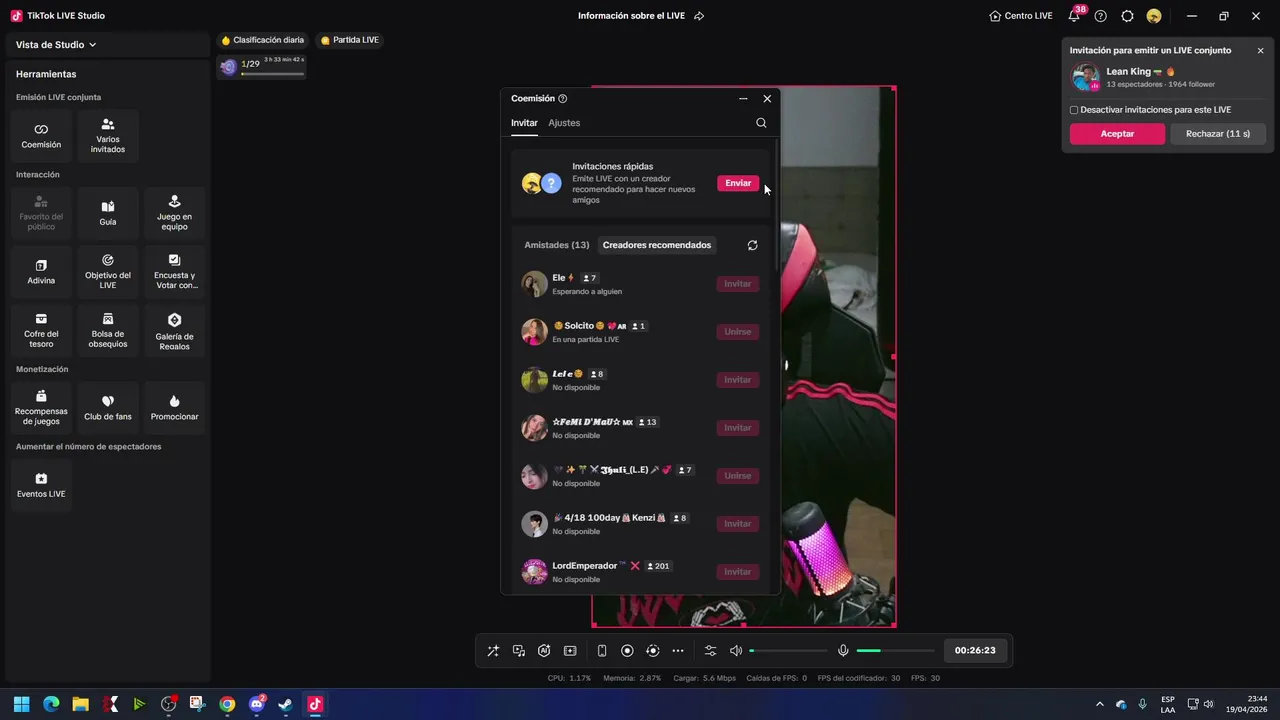Open Windows Start menu
Screen dimensions: 1280x720
point(21,704)
